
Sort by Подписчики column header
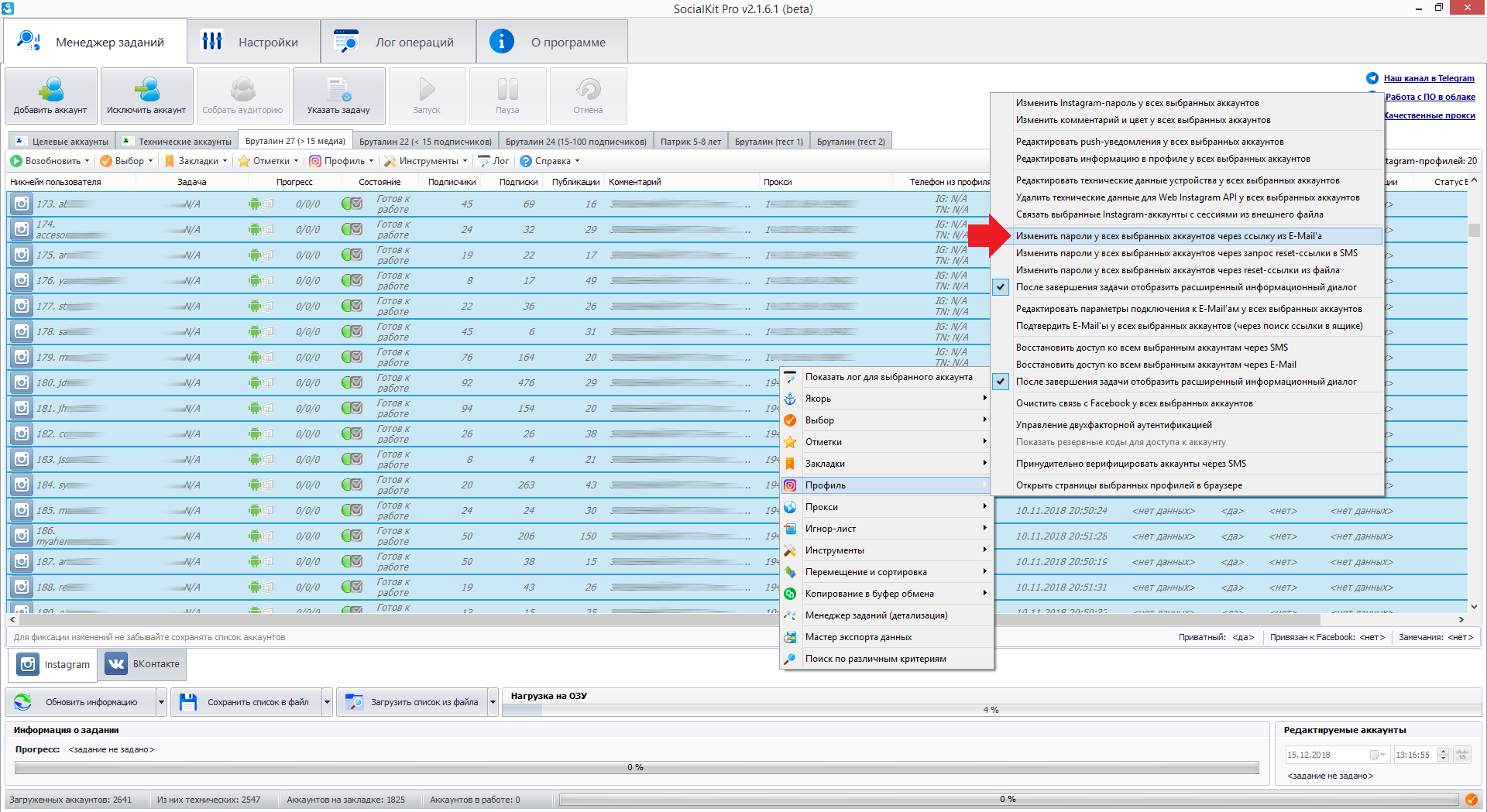(452, 182)
